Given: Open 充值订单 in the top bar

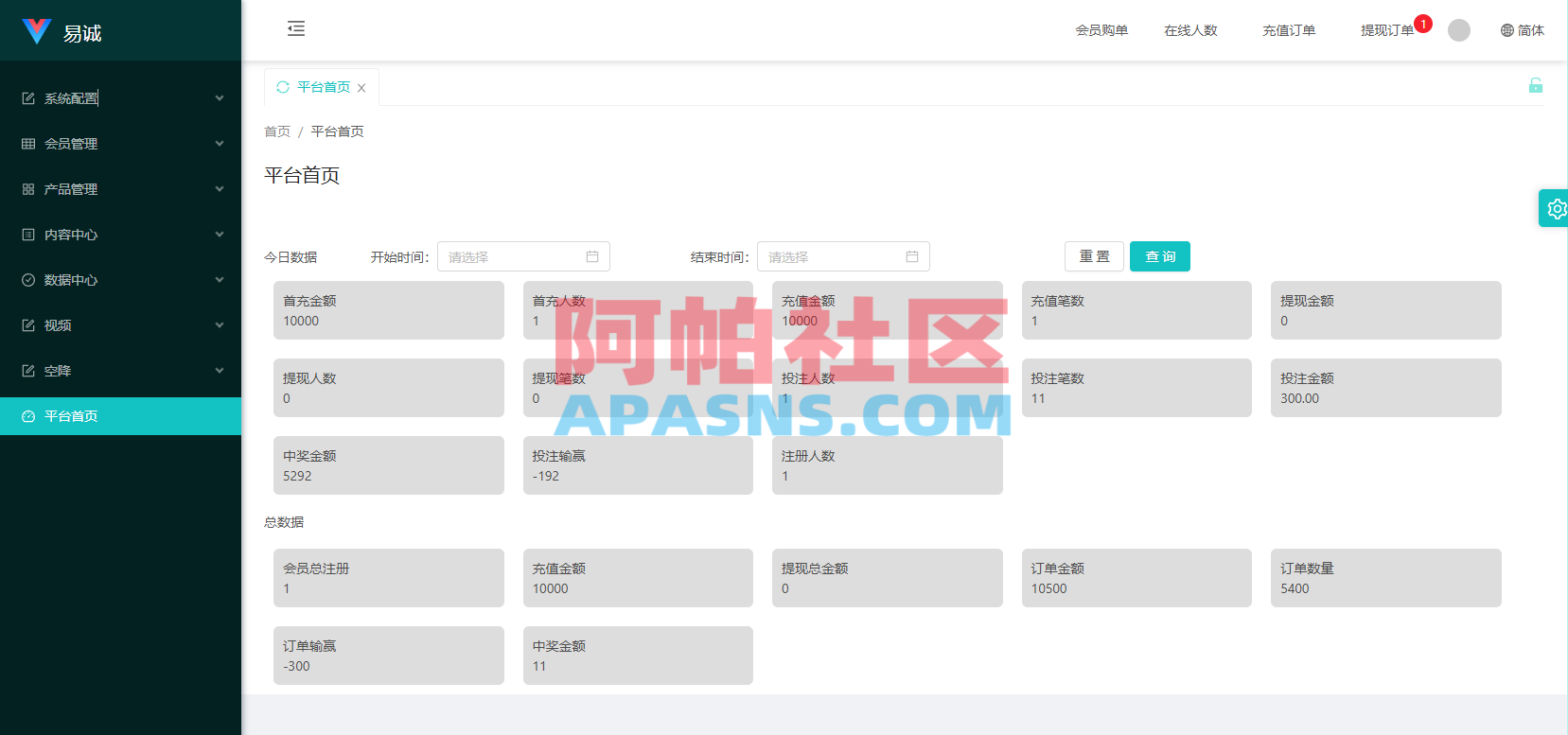Looking at the screenshot, I should pyautogui.click(x=1289, y=30).
